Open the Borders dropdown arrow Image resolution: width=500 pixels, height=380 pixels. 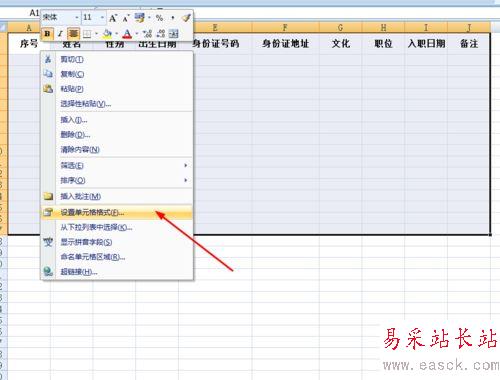tap(96, 34)
